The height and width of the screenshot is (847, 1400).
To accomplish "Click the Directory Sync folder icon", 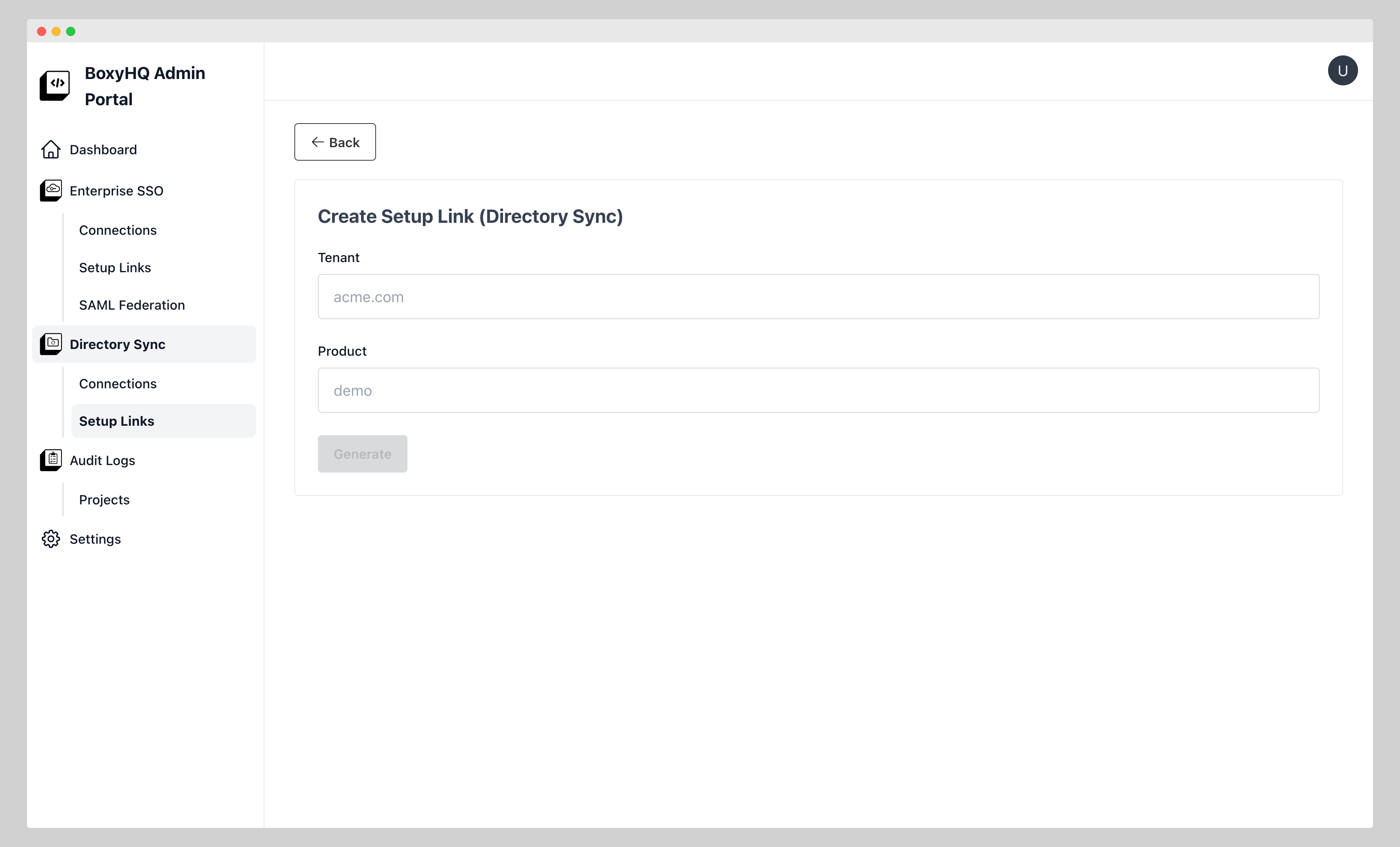I will point(51,344).
